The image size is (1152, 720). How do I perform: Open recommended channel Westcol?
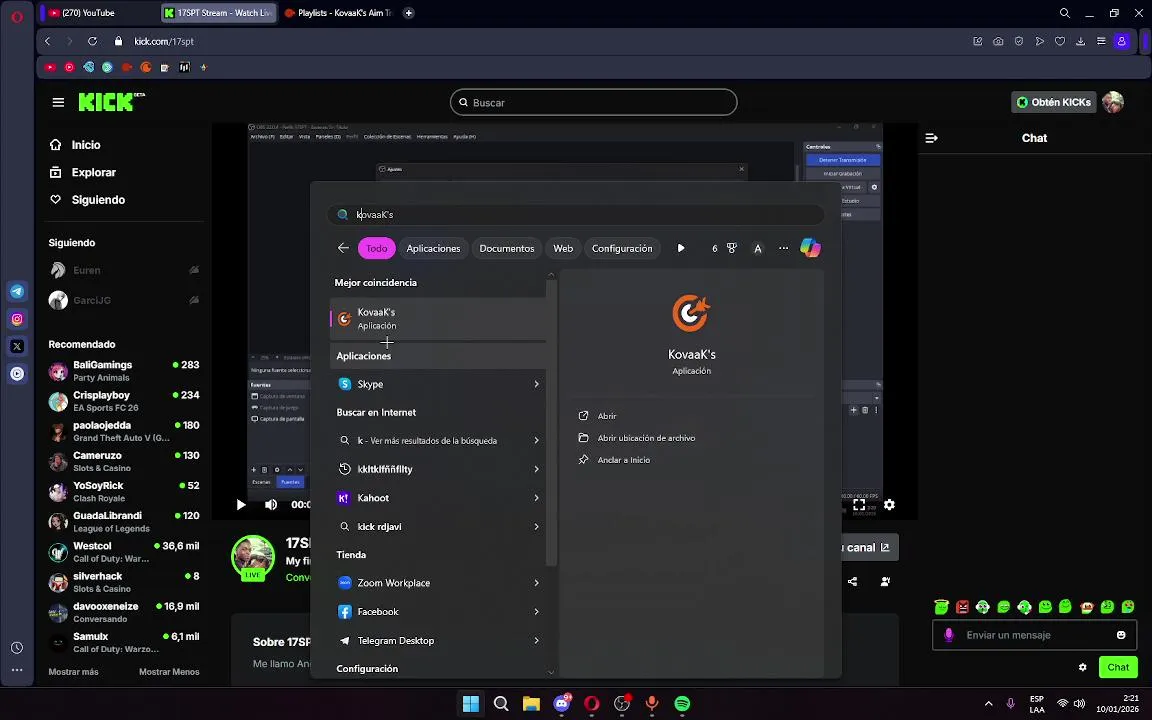123,552
